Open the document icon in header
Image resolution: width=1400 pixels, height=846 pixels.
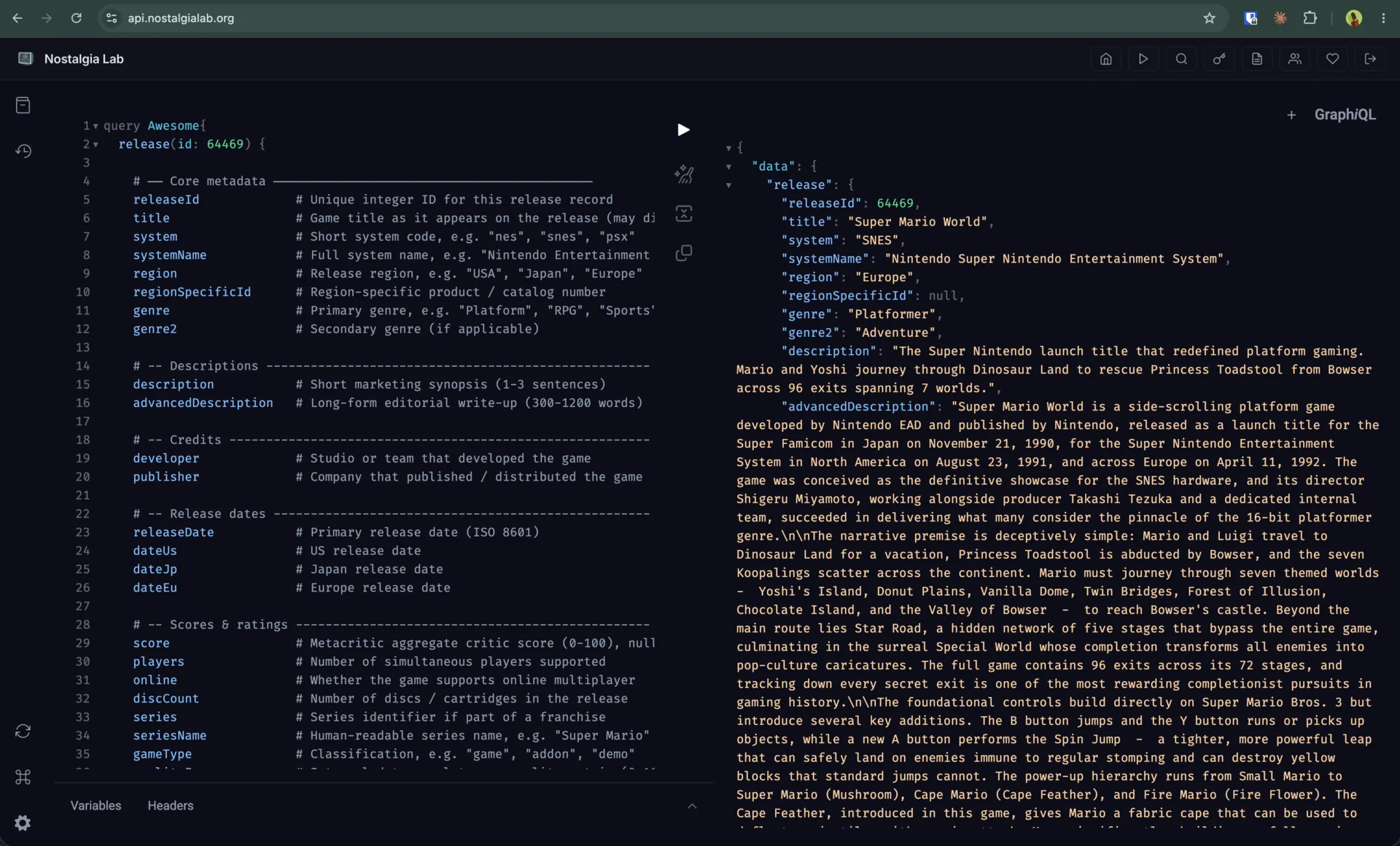point(1257,59)
